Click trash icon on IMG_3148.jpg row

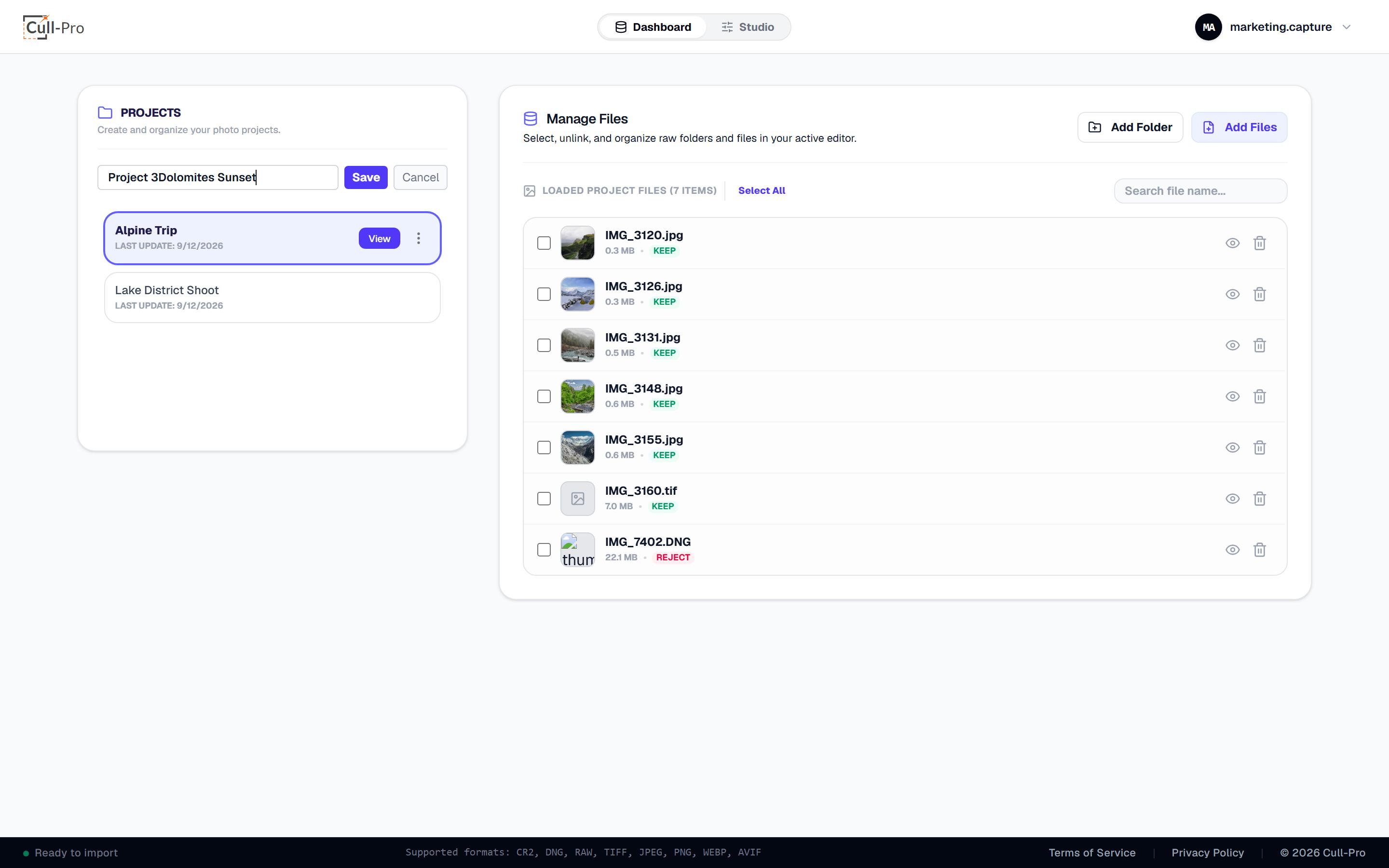[1259, 396]
